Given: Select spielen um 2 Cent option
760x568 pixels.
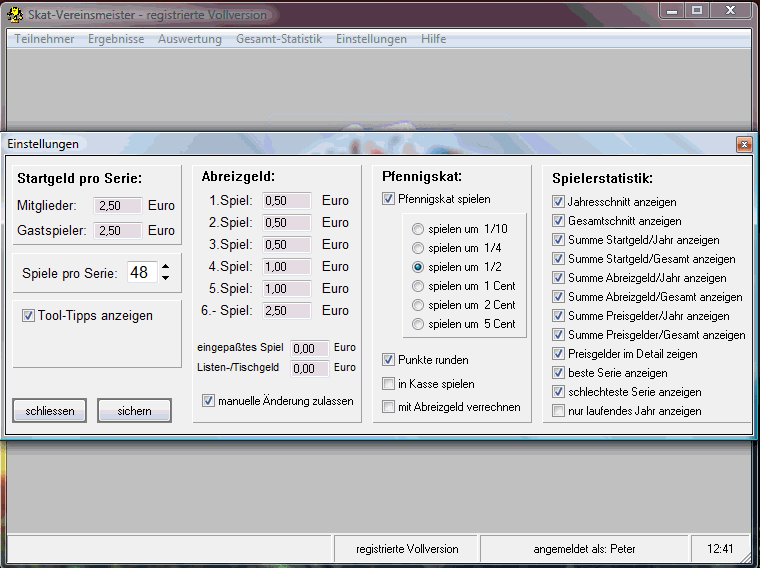Looking at the screenshot, I should point(418,305).
